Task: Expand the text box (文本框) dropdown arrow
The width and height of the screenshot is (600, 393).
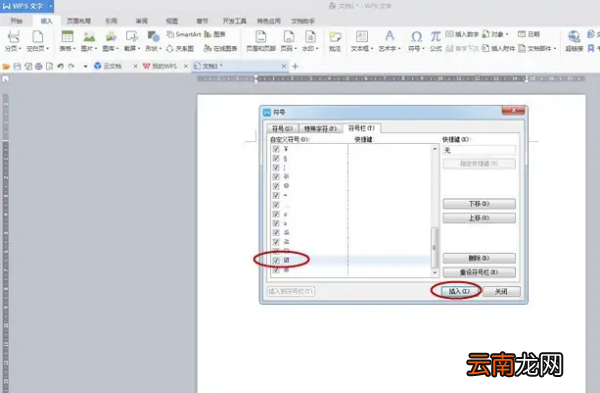Action: (372, 49)
